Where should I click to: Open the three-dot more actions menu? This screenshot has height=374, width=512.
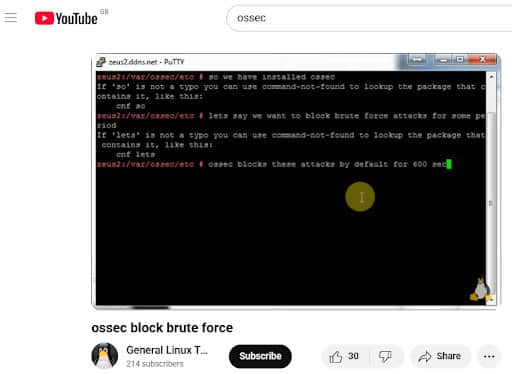489,357
